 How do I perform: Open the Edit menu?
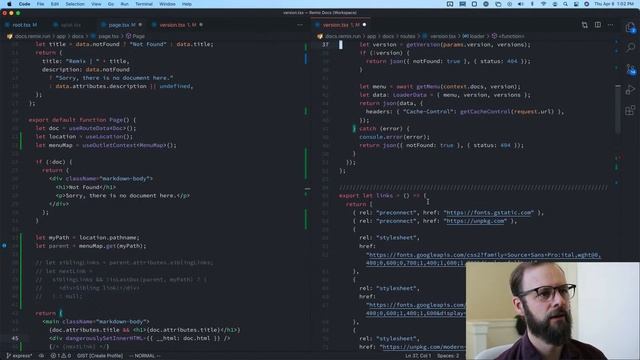click(55, 4)
